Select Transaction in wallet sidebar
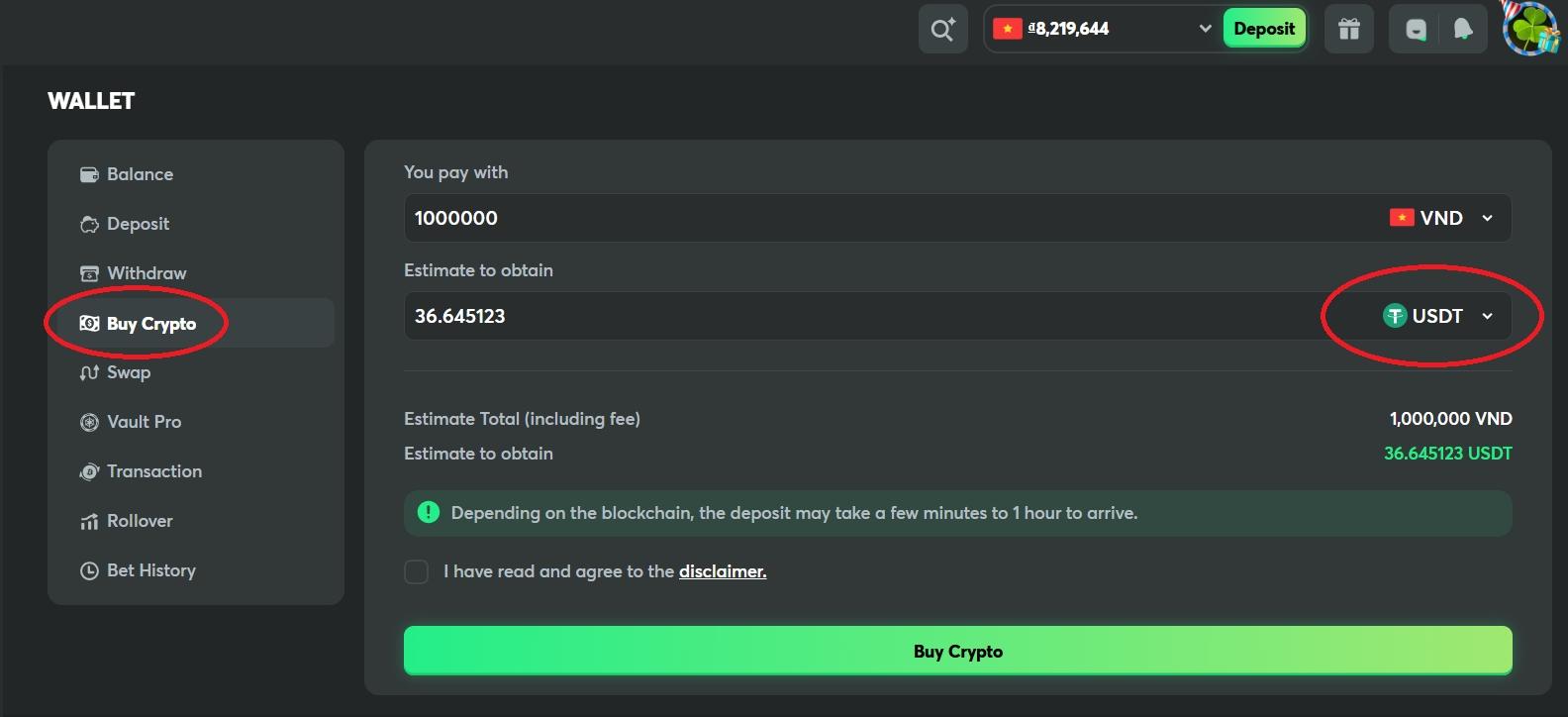The height and width of the screenshot is (717, 1568). (153, 471)
